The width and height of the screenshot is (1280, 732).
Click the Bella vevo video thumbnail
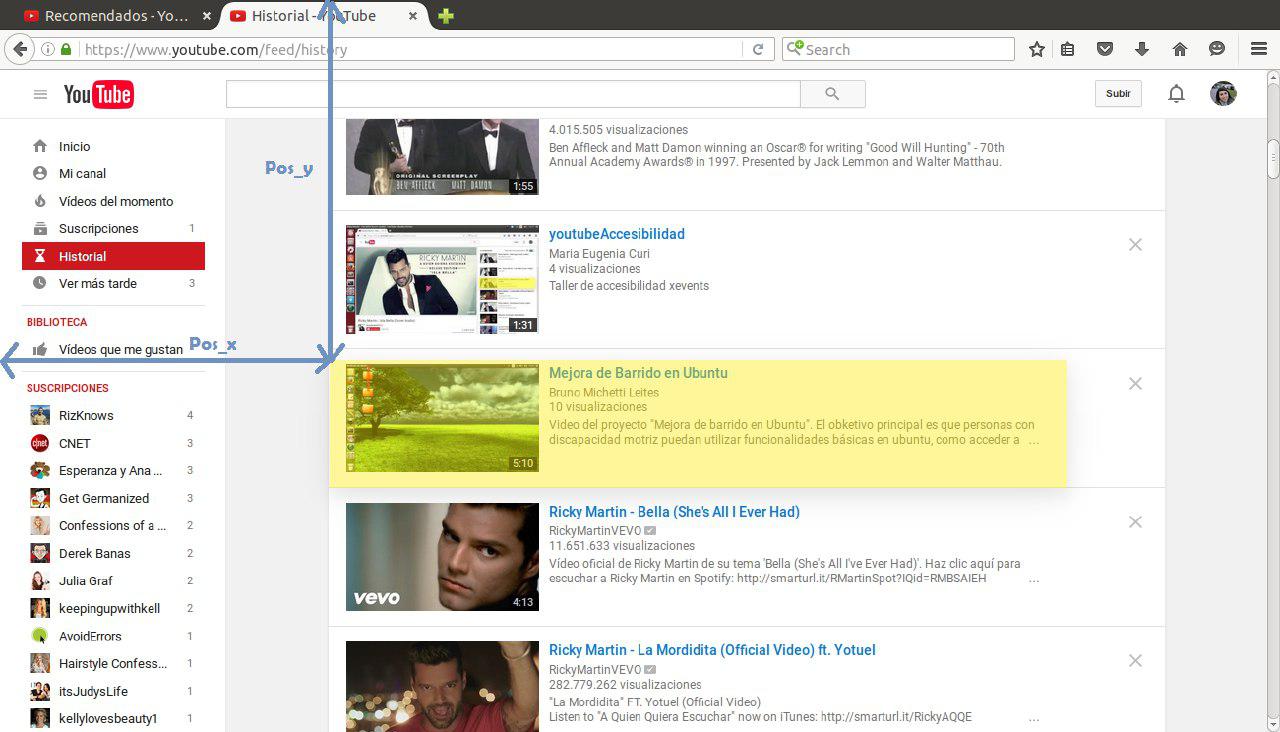pyautogui.click(x=442, y=557)
